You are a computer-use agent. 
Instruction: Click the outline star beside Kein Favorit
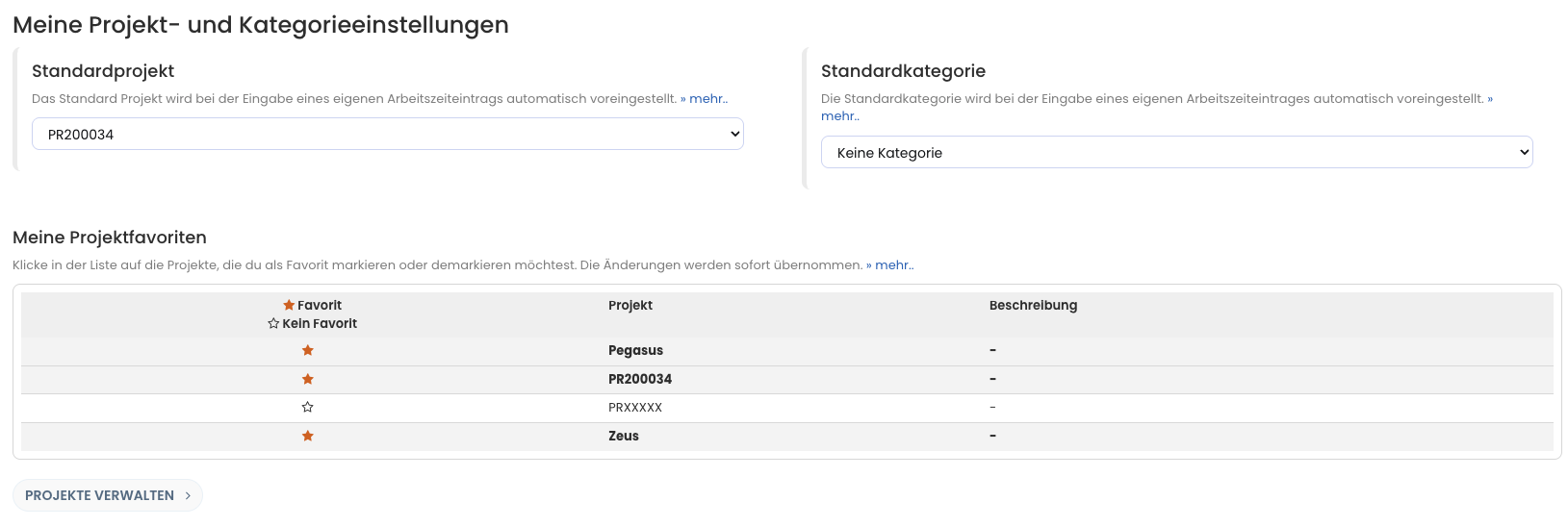pyautogui.click(x=273, y=324)
